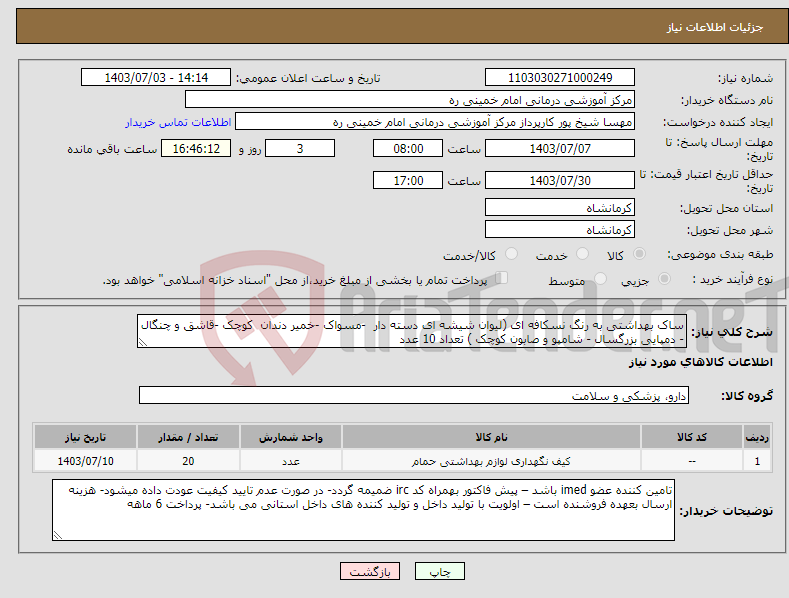Image resolution: width=789 pixels, height=598 pixels.
Task: Select the جزیی purchase type radio
Action: tap(664, 278)
